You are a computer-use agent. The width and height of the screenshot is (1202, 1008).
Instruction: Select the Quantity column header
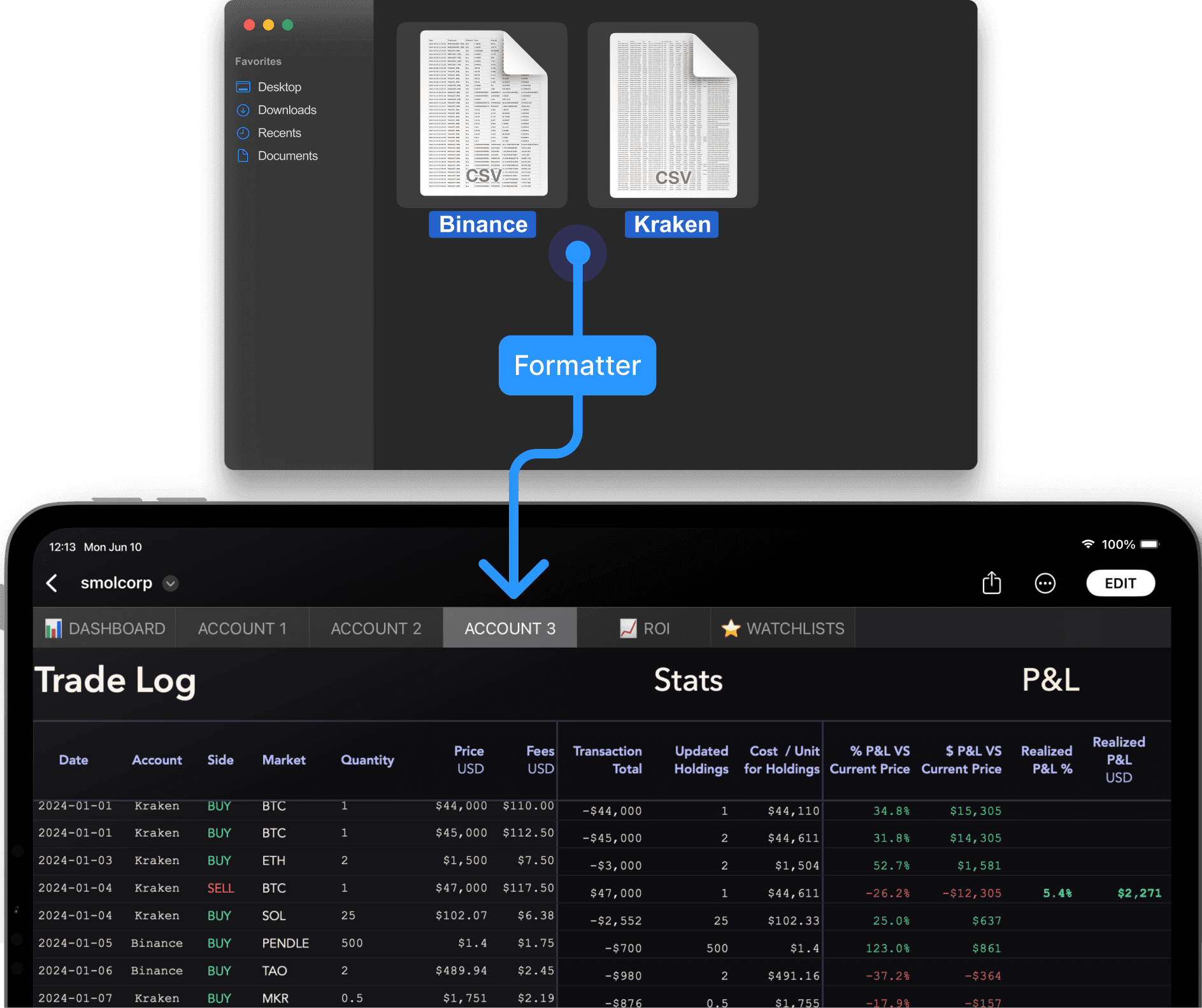click(368, 760)
